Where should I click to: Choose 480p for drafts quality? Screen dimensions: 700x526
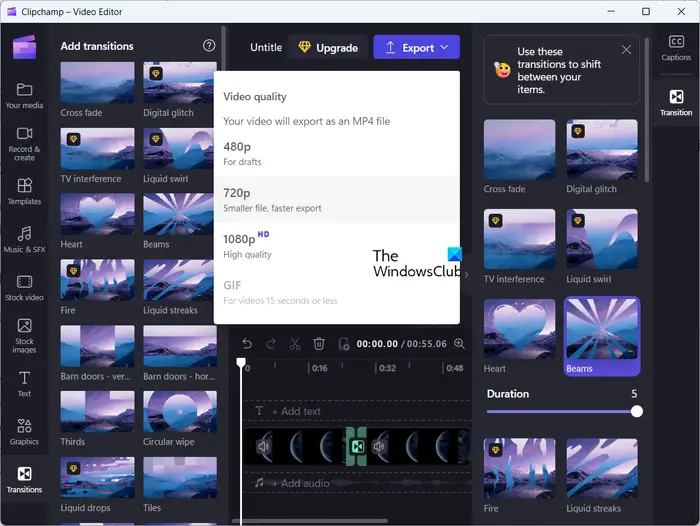pyautogui.click(x=337, y=153)
